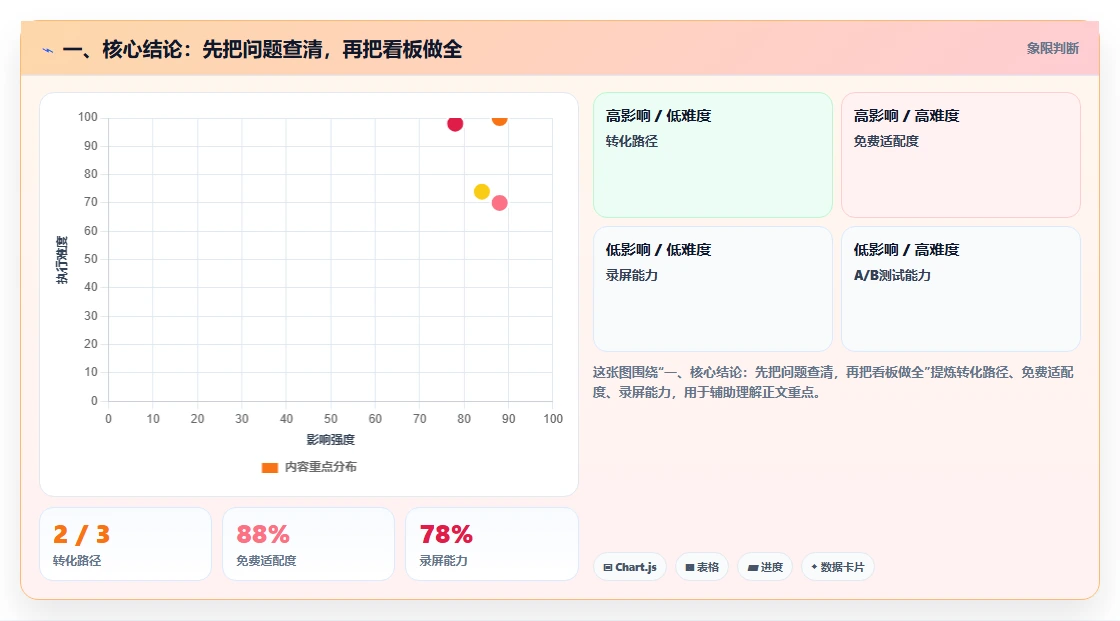The image size is (1120, 621).
Task: Open the 88% 免费适配度 stat card
Action: click(308, 544)
